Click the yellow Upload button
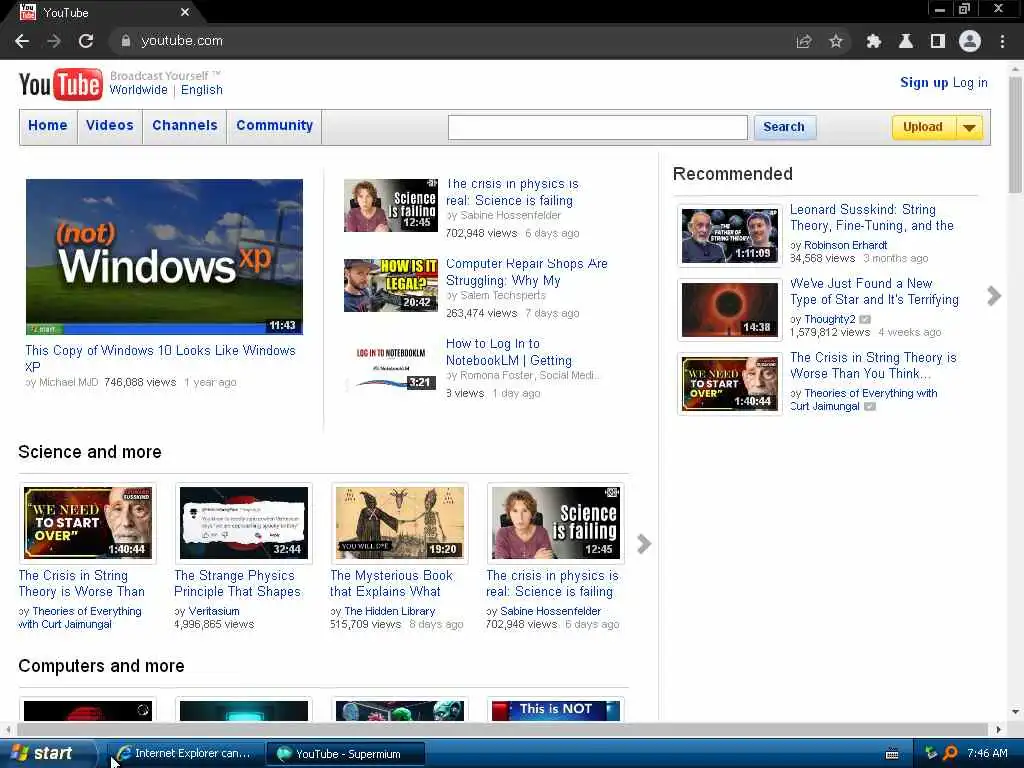This screenshot has height=768, width=1024. 923,127
